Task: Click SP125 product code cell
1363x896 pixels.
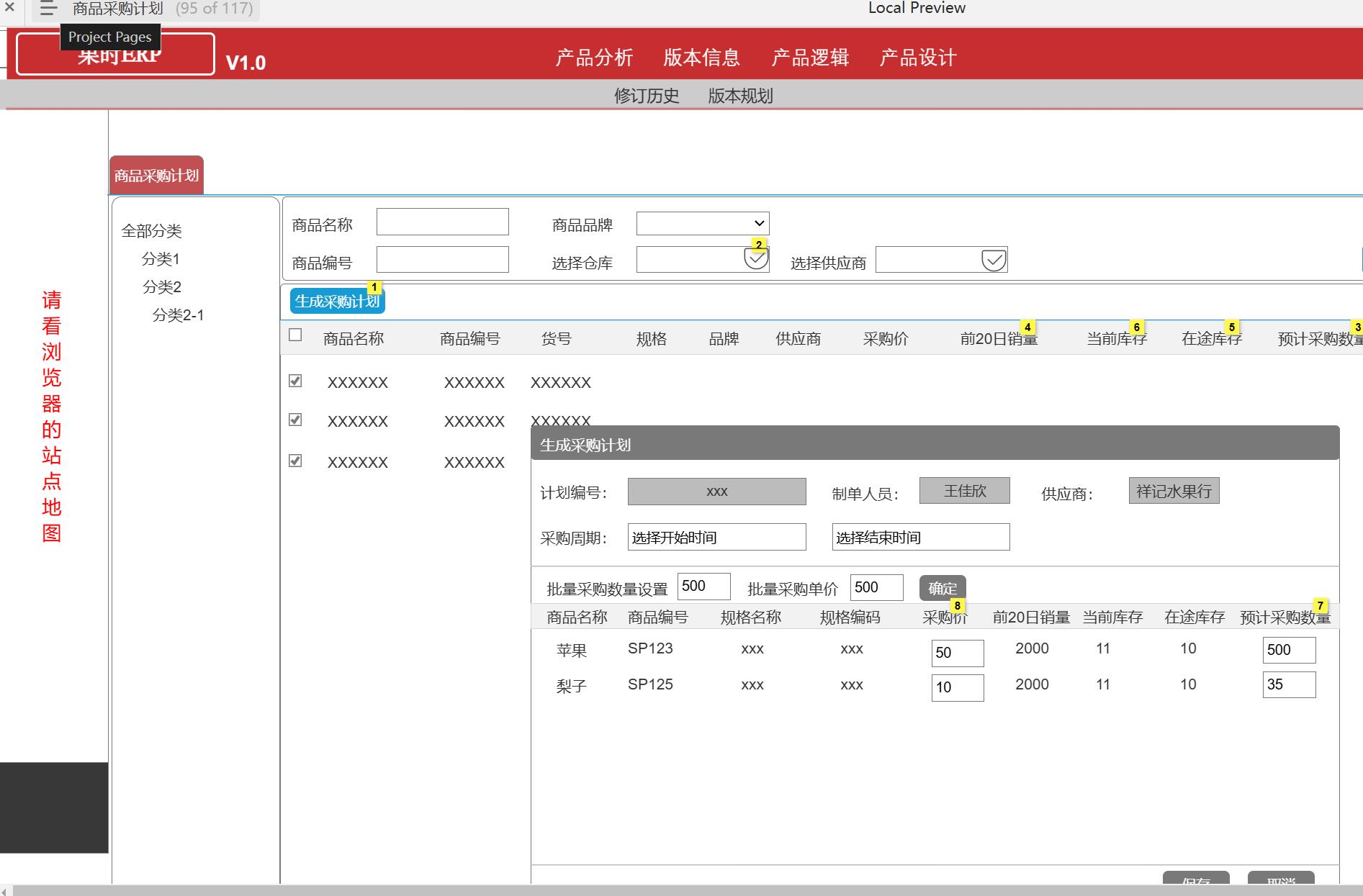Action: click(650, 684)
